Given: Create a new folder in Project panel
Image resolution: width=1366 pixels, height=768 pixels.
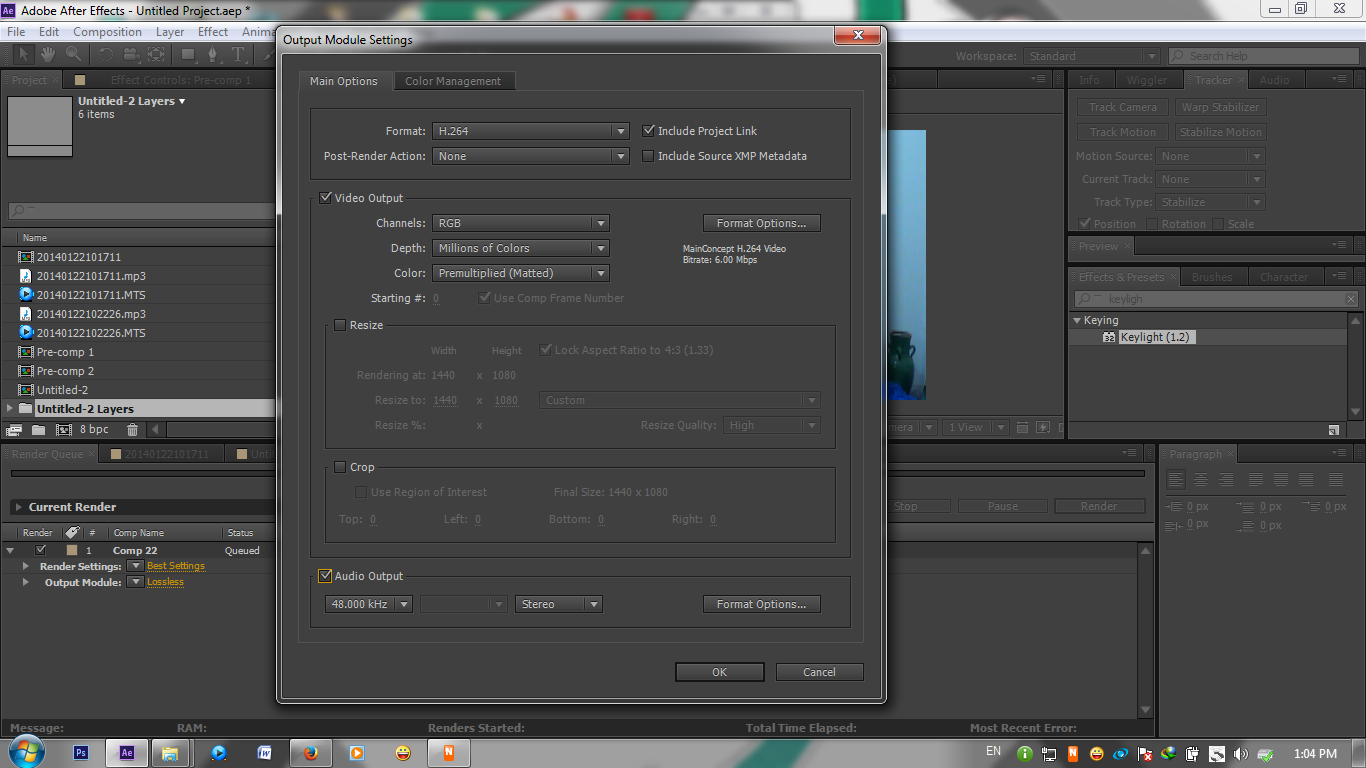Looking at the screenshot, I should coord(38,430).
